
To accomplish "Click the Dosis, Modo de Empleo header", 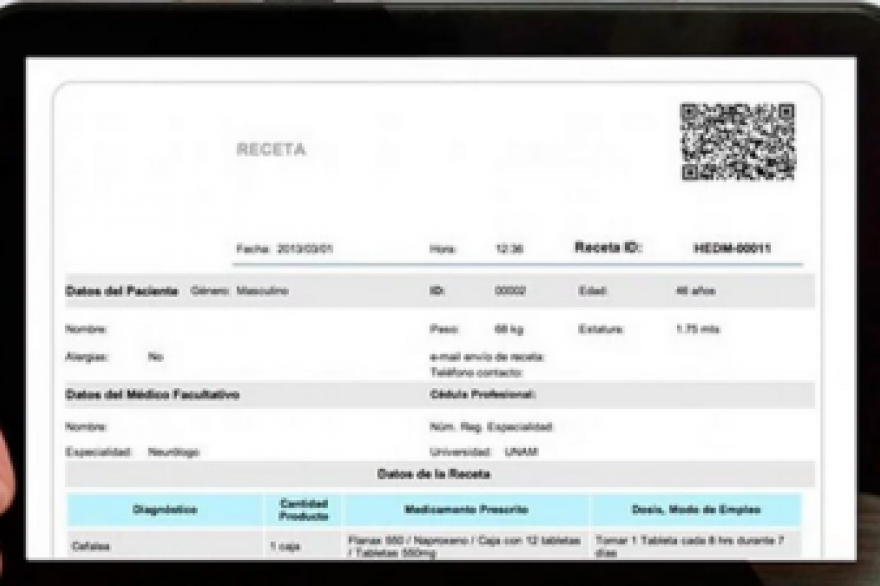I will [696, 510].
